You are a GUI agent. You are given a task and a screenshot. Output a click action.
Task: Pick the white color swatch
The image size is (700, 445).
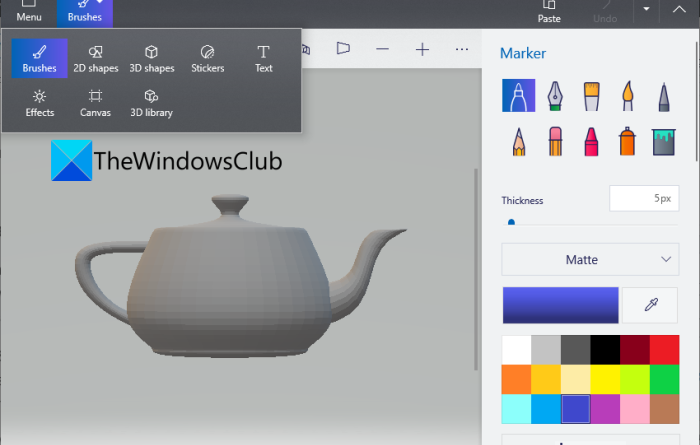pyautogui.click(x=517, y=350)
